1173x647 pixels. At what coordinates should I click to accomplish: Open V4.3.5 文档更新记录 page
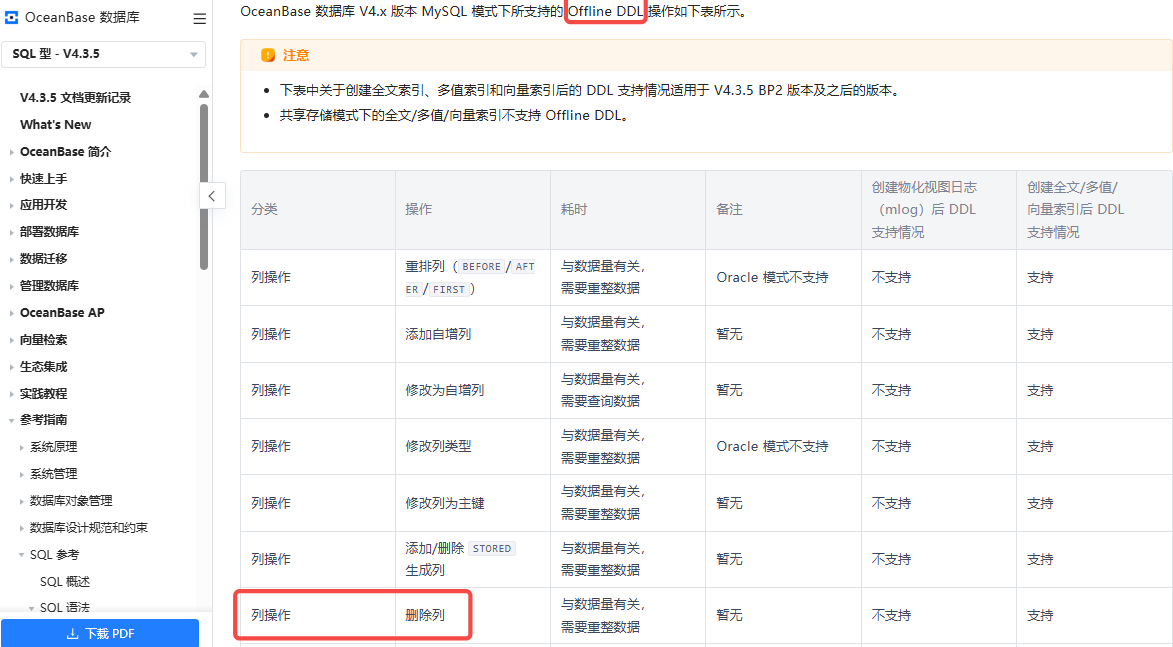point(75,98)
